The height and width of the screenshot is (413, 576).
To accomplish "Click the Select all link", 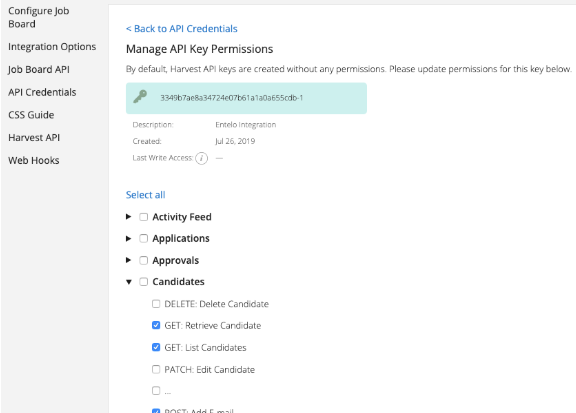I will coord(145,195).
